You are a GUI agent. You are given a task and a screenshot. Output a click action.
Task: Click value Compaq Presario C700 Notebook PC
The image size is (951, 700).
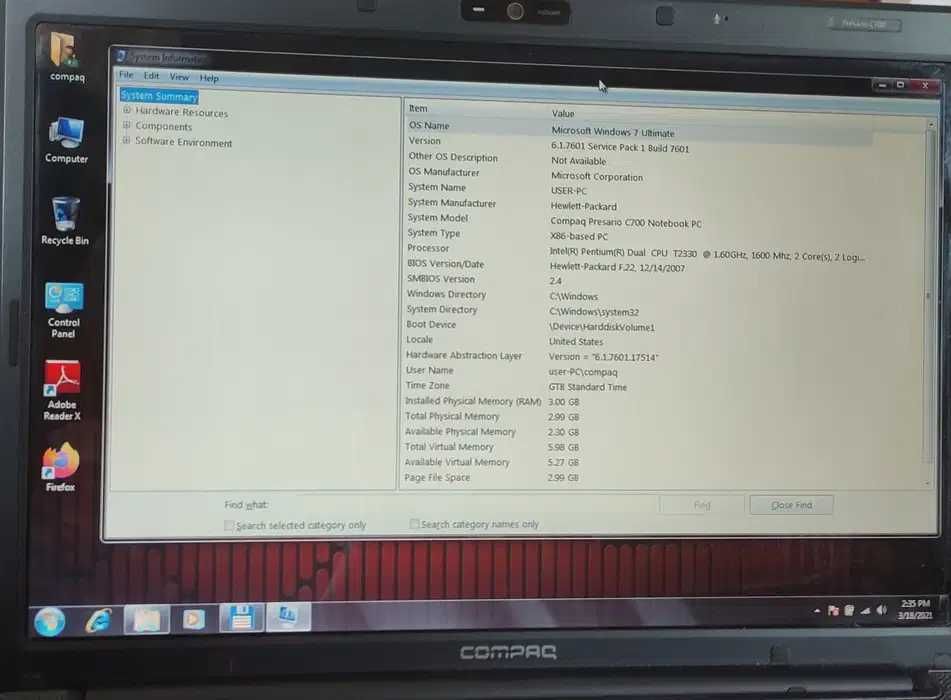pyautogui.click(x=626, y=222)
